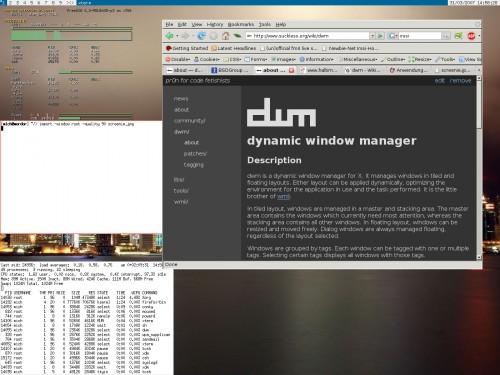This screenshot has height=375, width=500.
Task: Expand the URL bar history dropdown
Action: coord(372,36)
